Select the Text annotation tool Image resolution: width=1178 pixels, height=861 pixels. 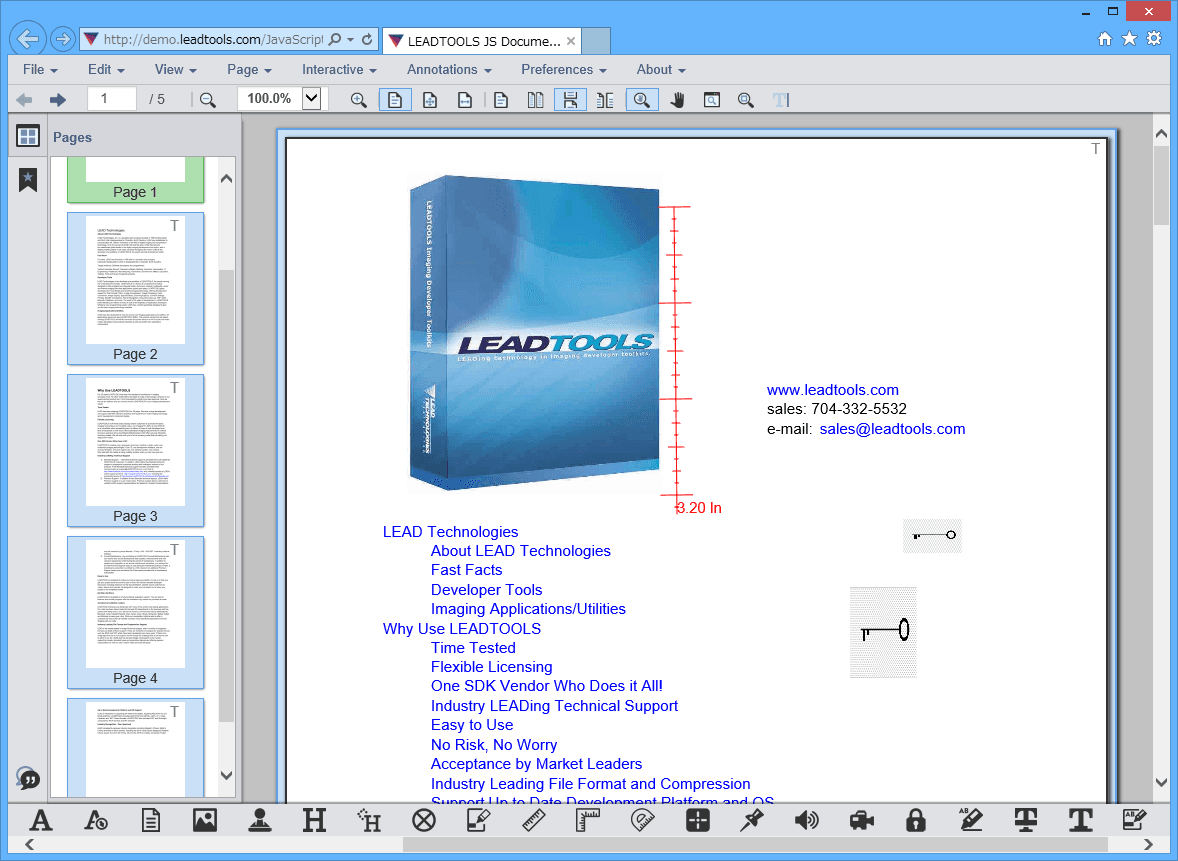41,820
